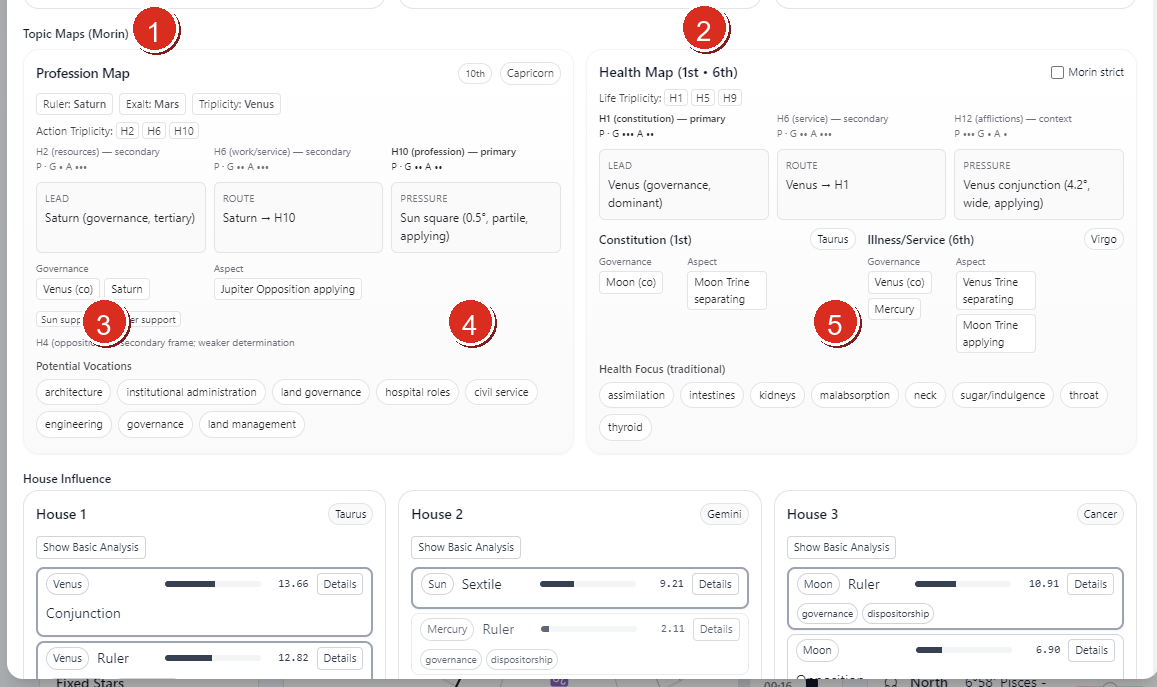Click the Mercury chip under Illness/Service Governance
Image resolution: width=1157 pixels, height=687 pixels.
(x=894, y=309)
